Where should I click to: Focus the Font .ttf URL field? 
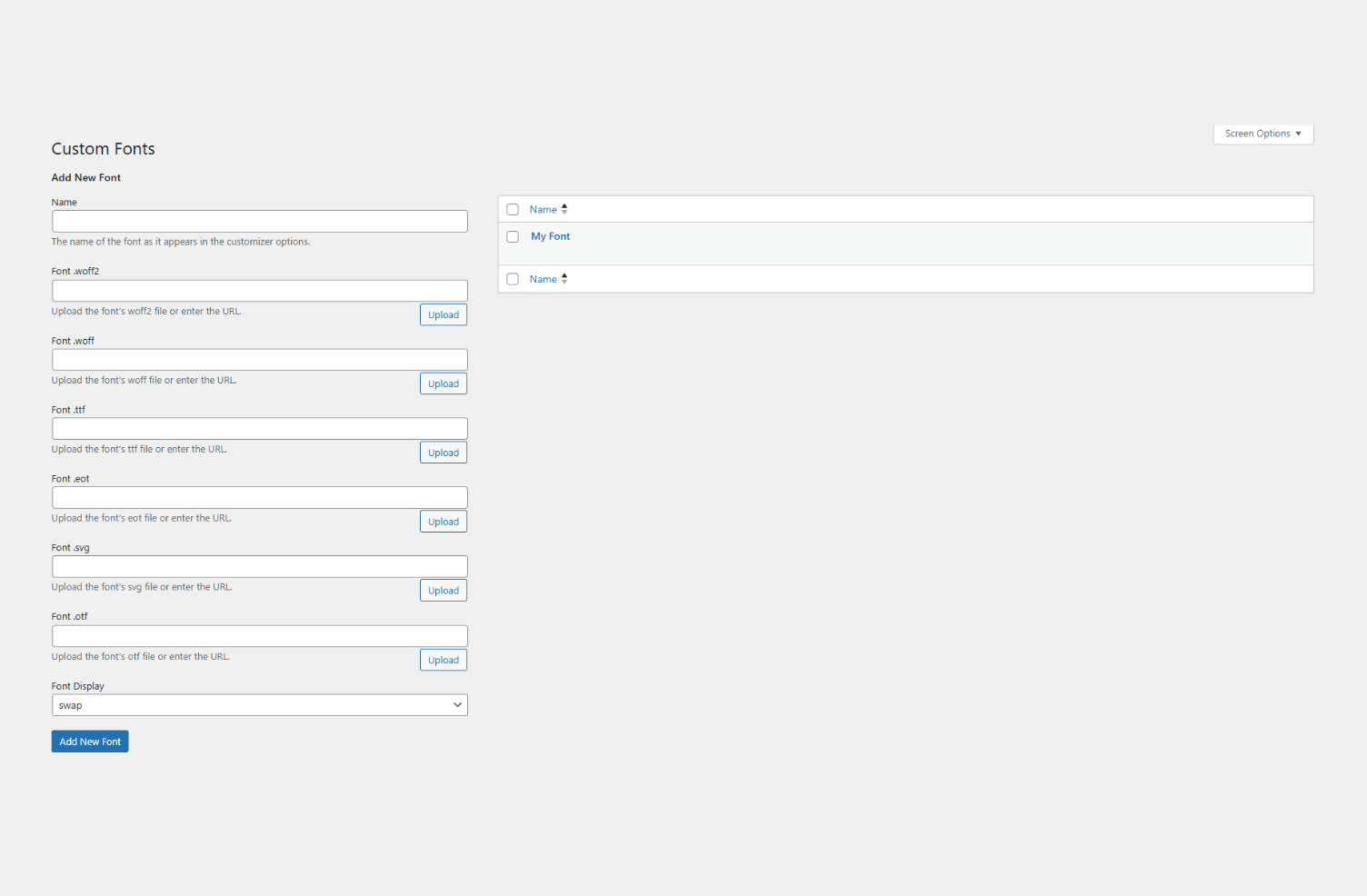tap(260, 428)
